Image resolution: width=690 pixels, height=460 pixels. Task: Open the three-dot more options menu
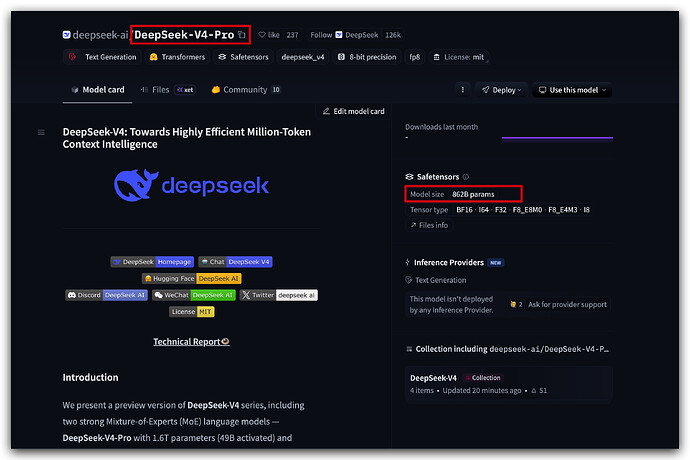click(x=462, y=90)
